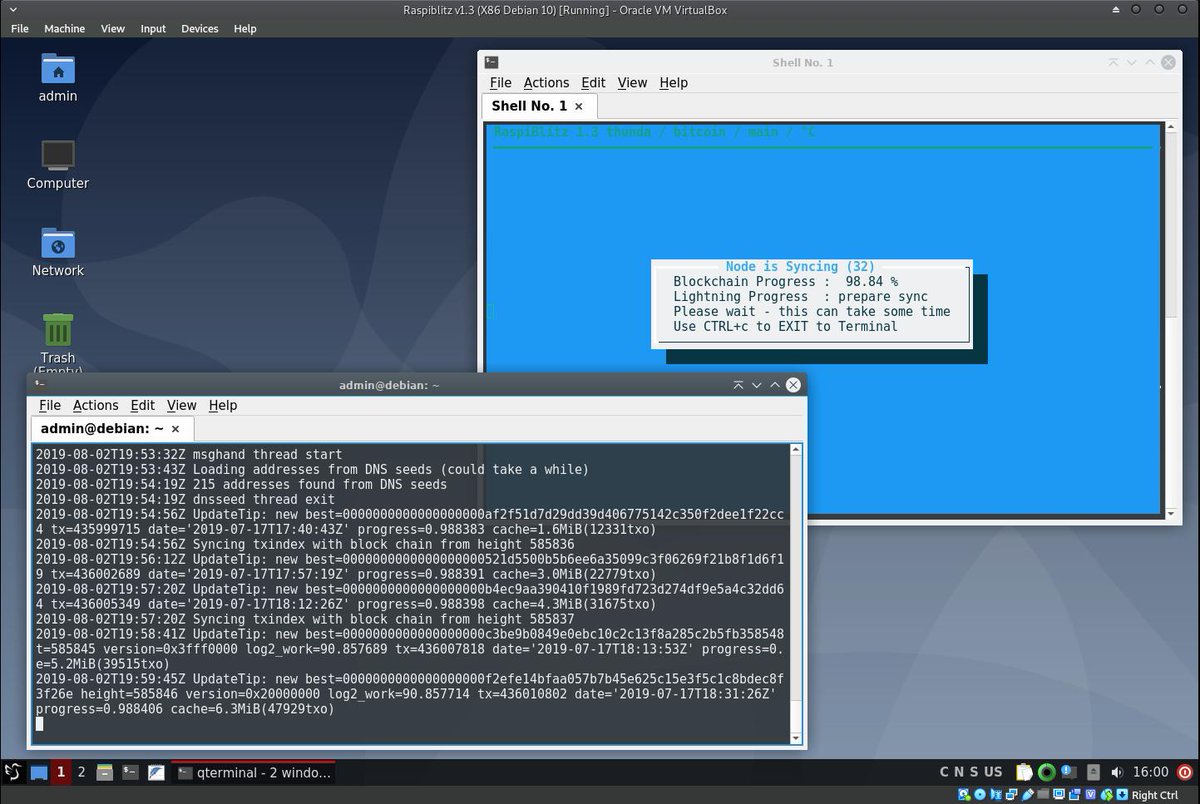The height and width of the screenshot is (804, 1200).
Task: Click 'Use CTRL+c to EXIT to Terminal' text
Action: [x=785, y=326]
